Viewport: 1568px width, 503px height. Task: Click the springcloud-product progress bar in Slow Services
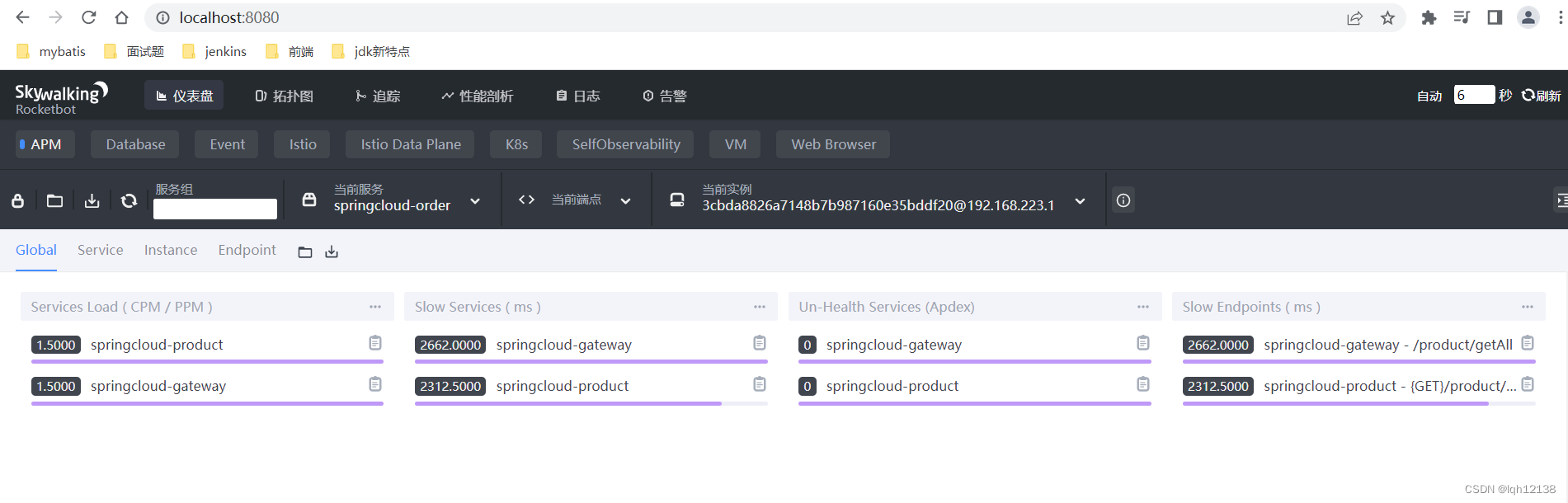pyautogui.click(x=591, y=403)
